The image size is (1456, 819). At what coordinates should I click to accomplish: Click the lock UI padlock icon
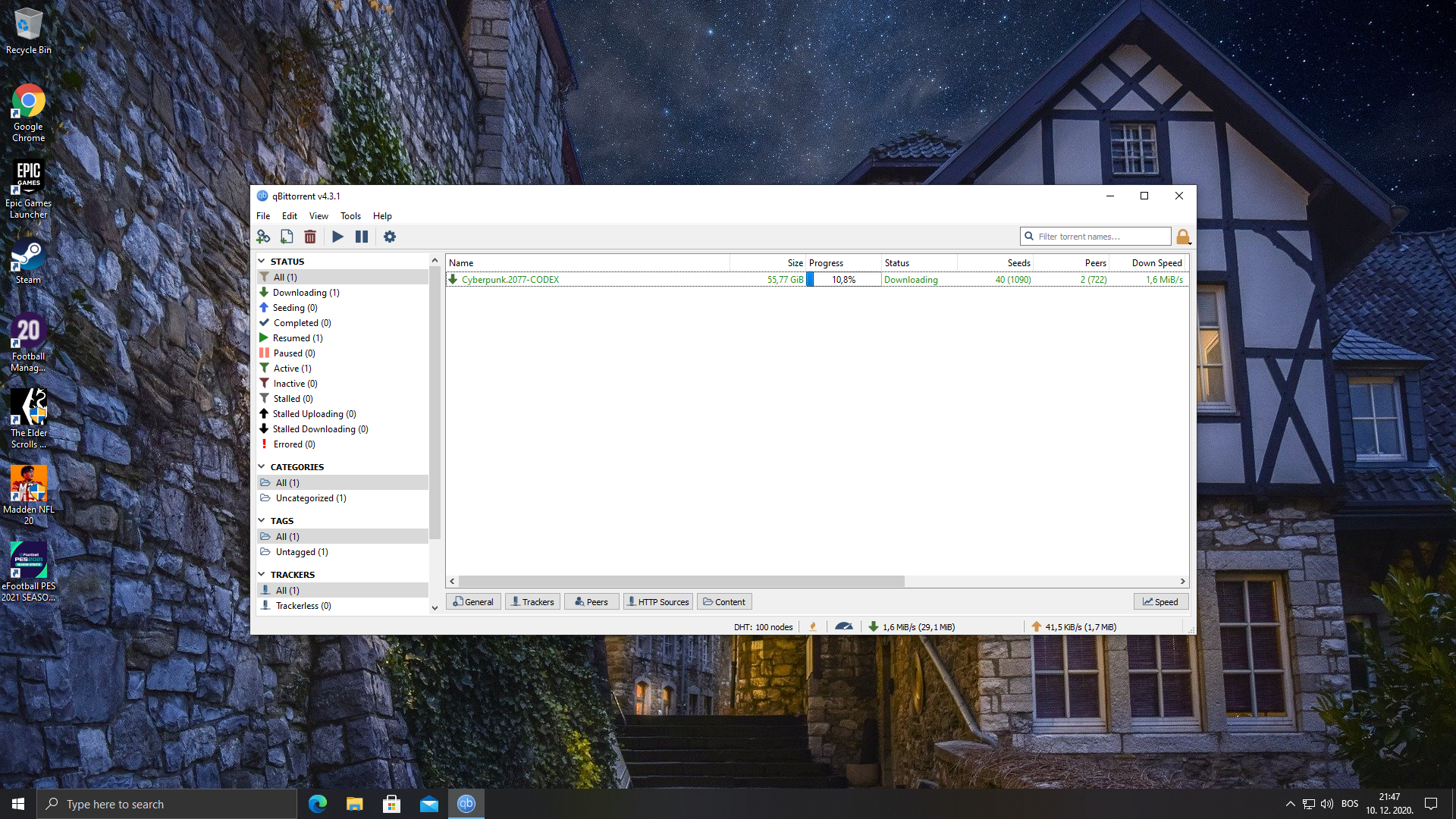[1183, 237]
